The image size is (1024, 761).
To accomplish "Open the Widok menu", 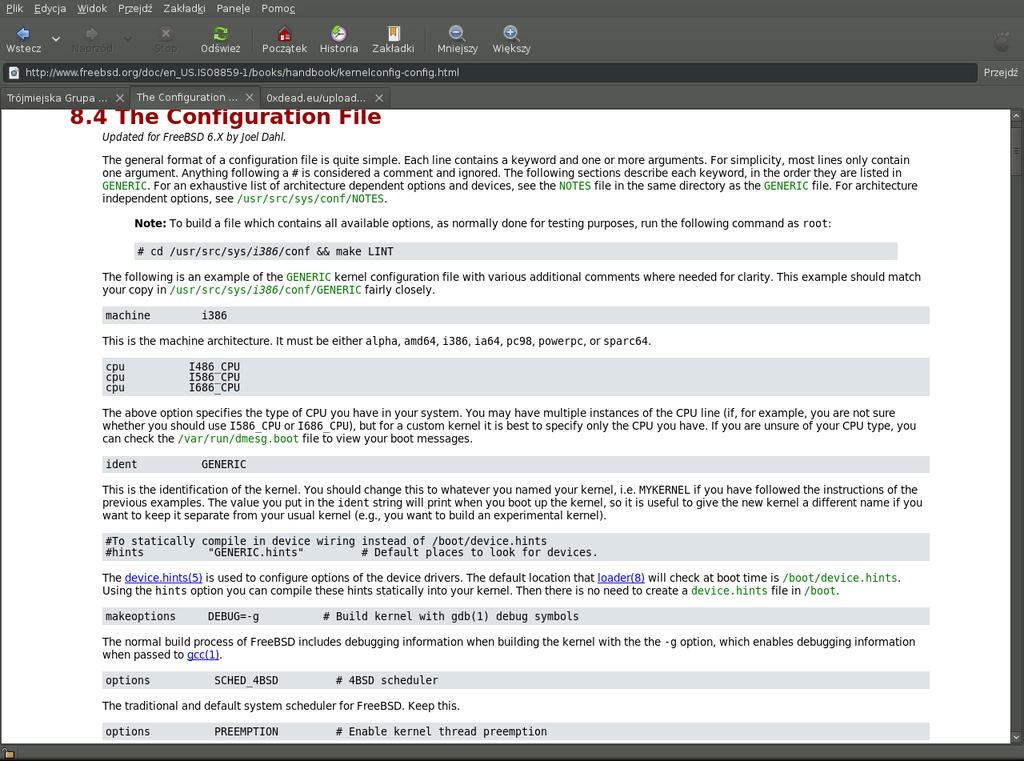I will 92,8.
